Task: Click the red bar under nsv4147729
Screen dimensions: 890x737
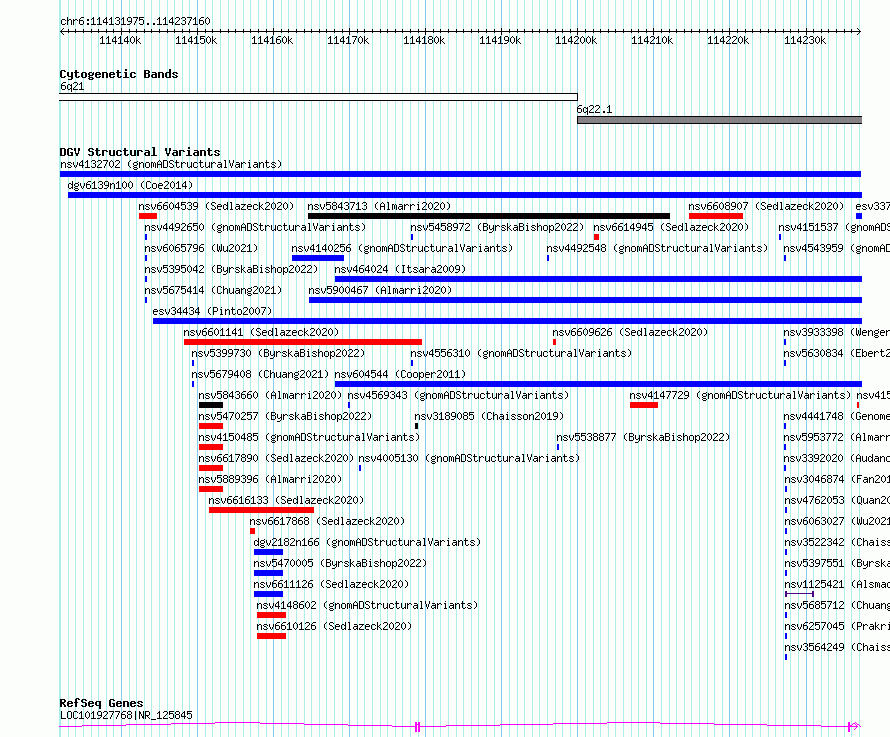Action: (644, 405)
